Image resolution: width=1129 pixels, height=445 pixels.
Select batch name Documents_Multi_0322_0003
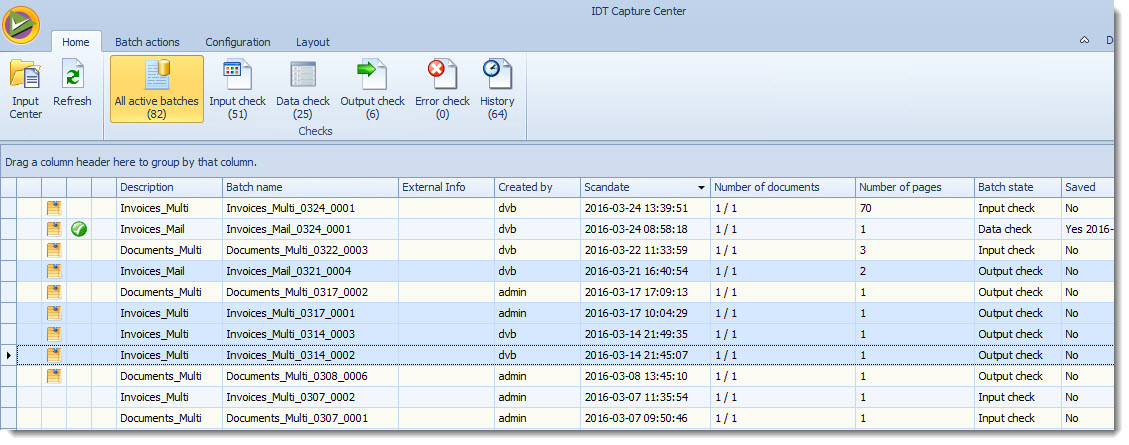point(297,250)
